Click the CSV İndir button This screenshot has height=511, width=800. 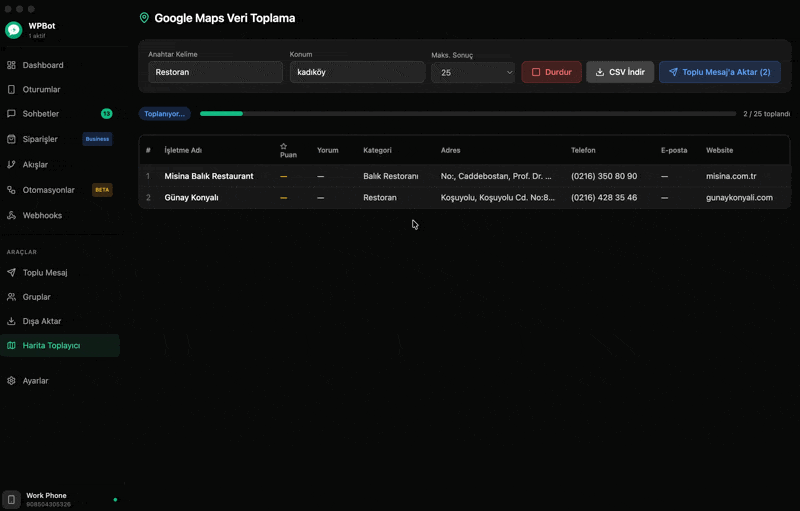tap(620, 72)
